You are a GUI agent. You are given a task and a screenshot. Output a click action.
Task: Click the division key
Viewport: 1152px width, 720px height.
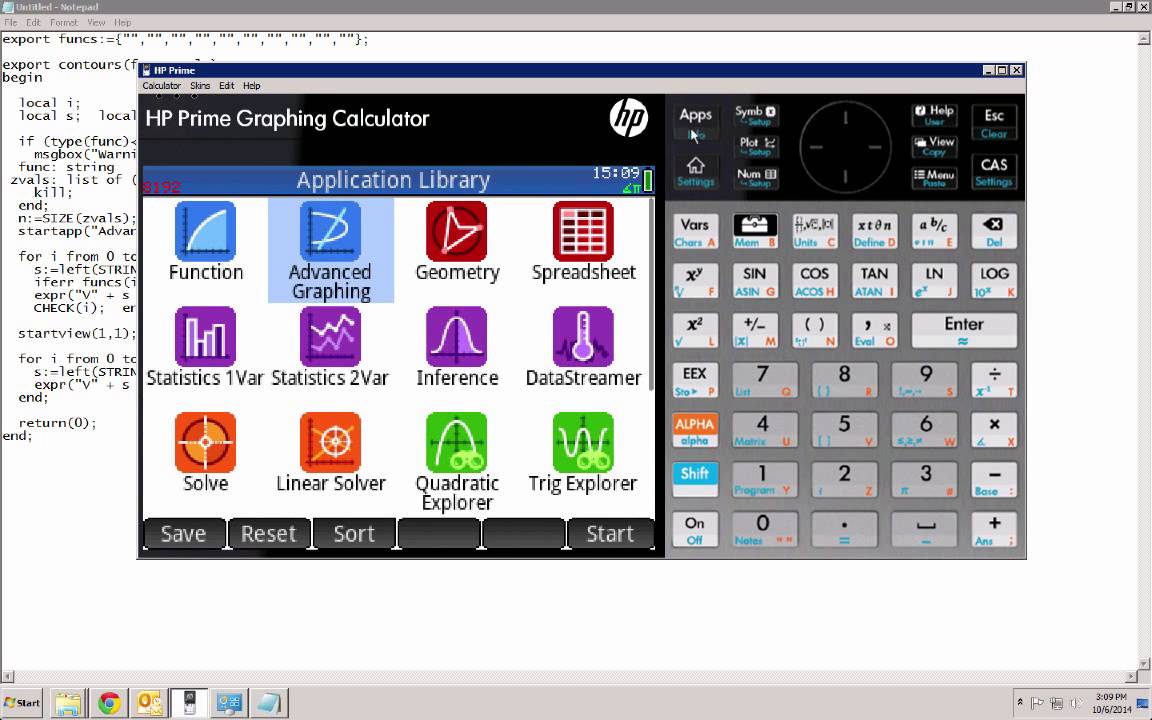[994, 380]
